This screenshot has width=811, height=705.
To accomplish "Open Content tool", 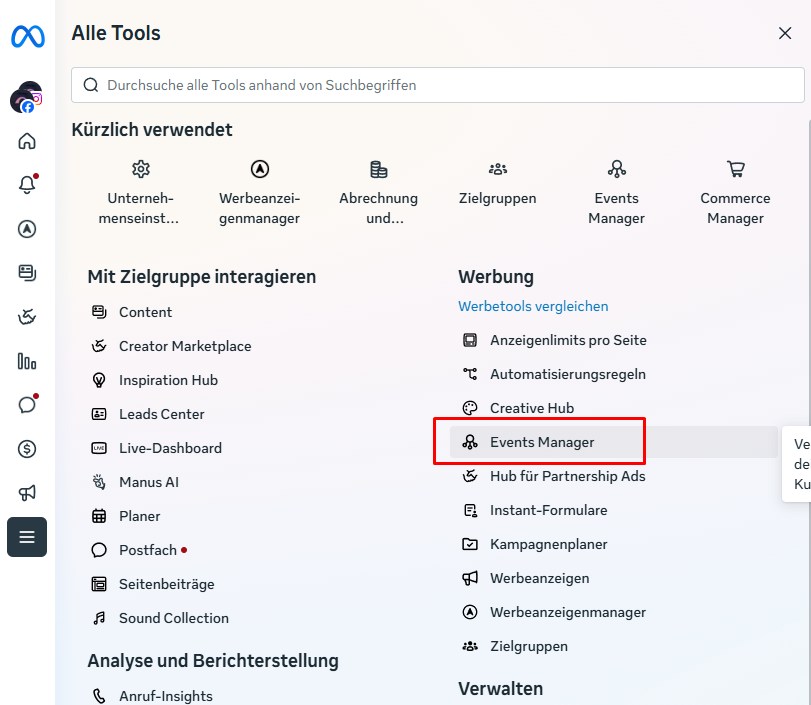I will coord(132,312).
